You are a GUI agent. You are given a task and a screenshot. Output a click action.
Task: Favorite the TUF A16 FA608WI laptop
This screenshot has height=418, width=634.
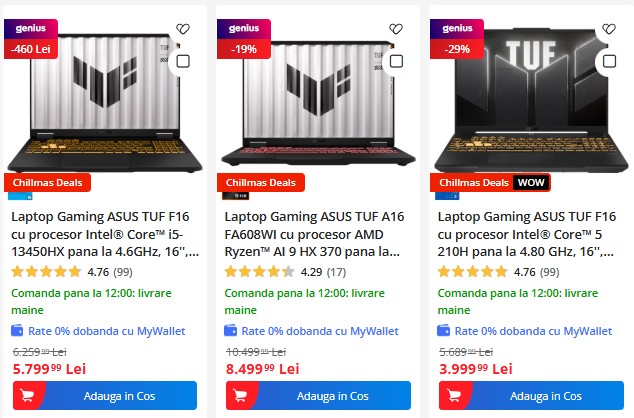coord(396,29)
